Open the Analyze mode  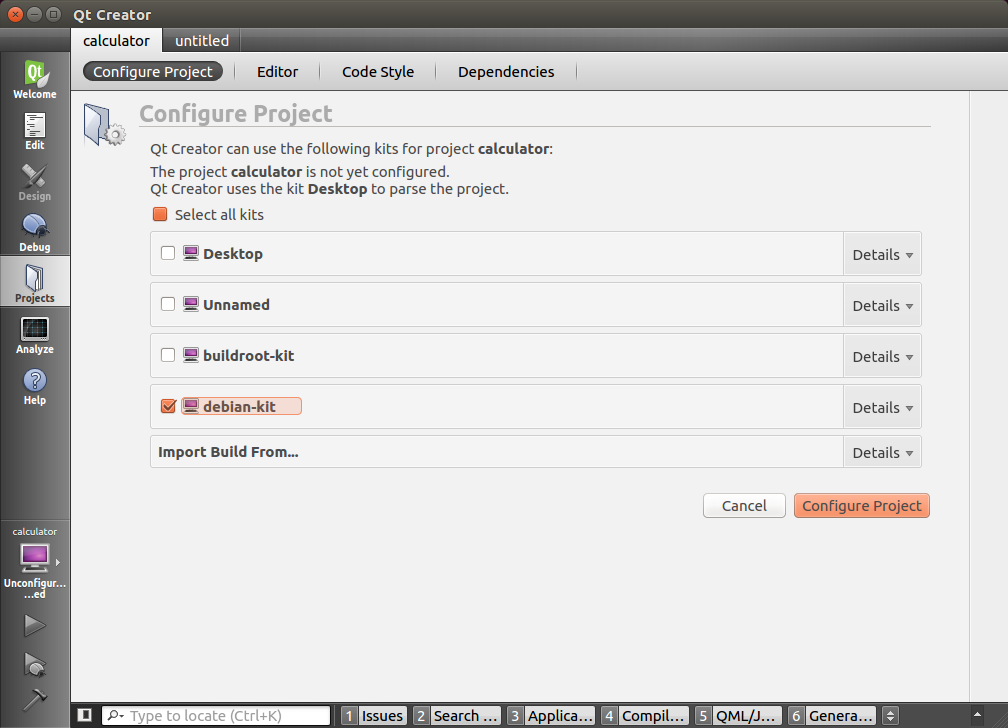pyautogui.click(x=35, y=334)
